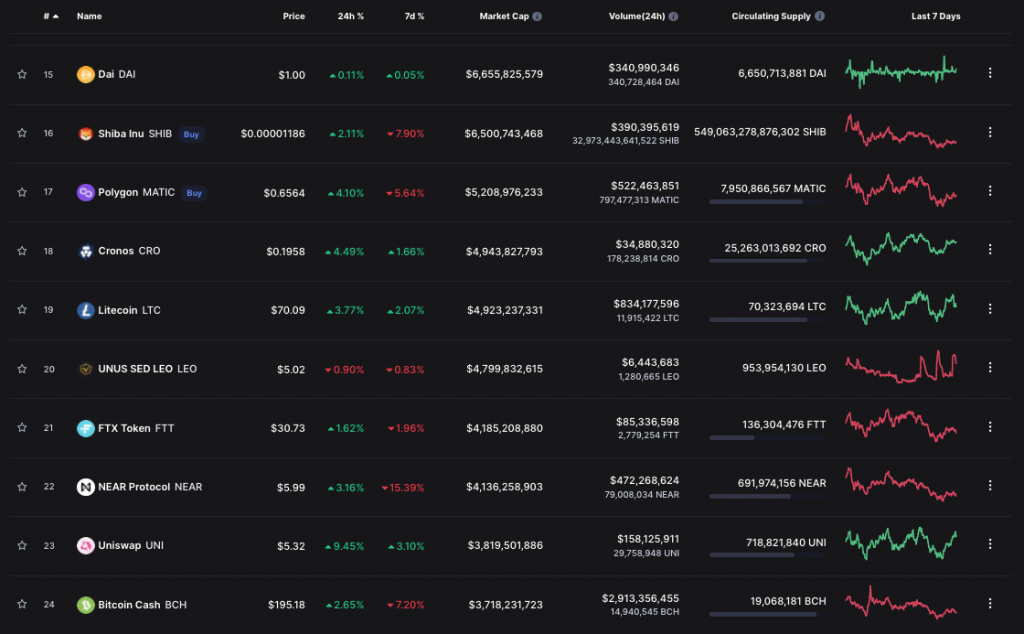Click the NEAR Protocol logo
The height and width of the screenshot is (634, 1024).
[x=86, y=487]
